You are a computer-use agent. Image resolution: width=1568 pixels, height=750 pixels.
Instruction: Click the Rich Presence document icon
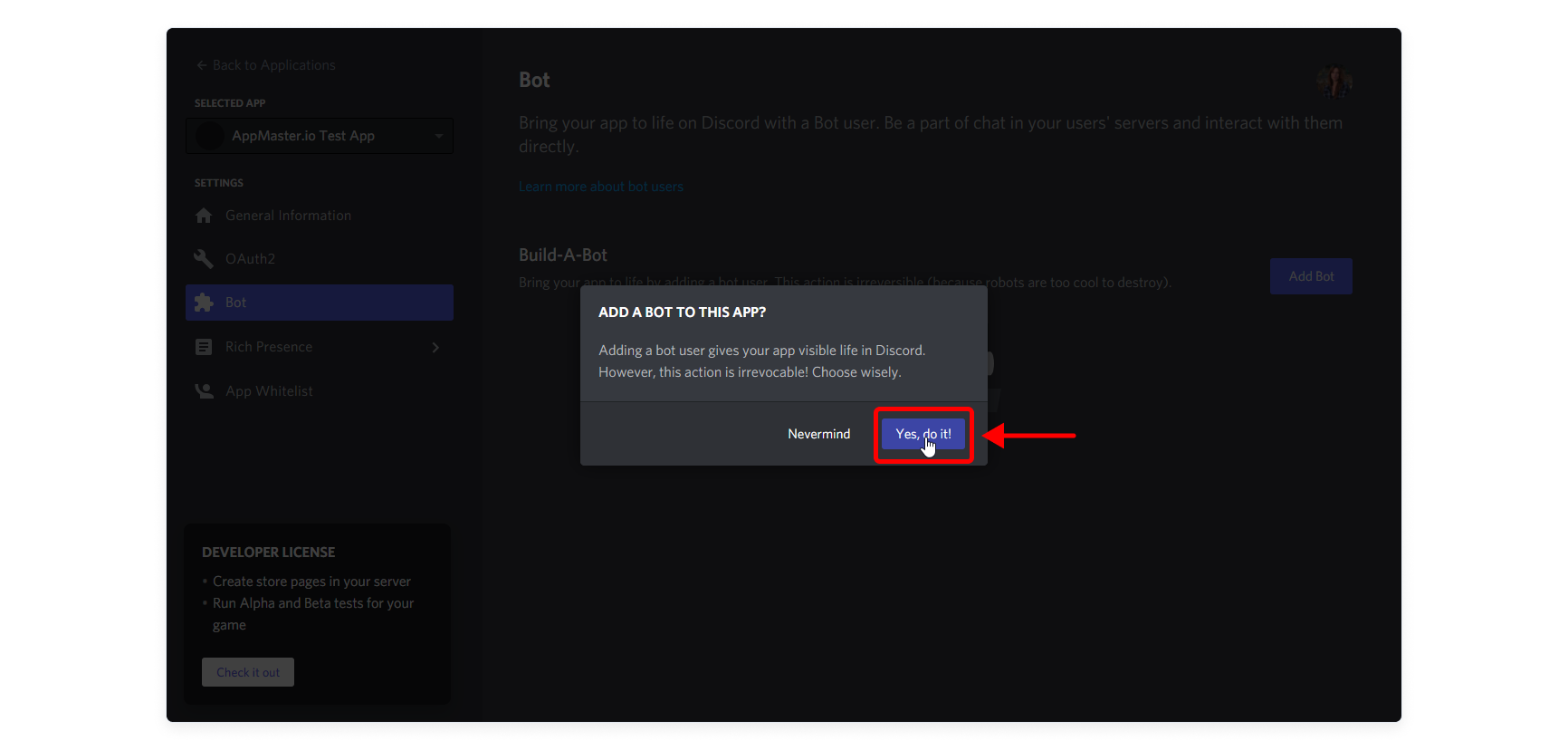(x=204, y=347)
